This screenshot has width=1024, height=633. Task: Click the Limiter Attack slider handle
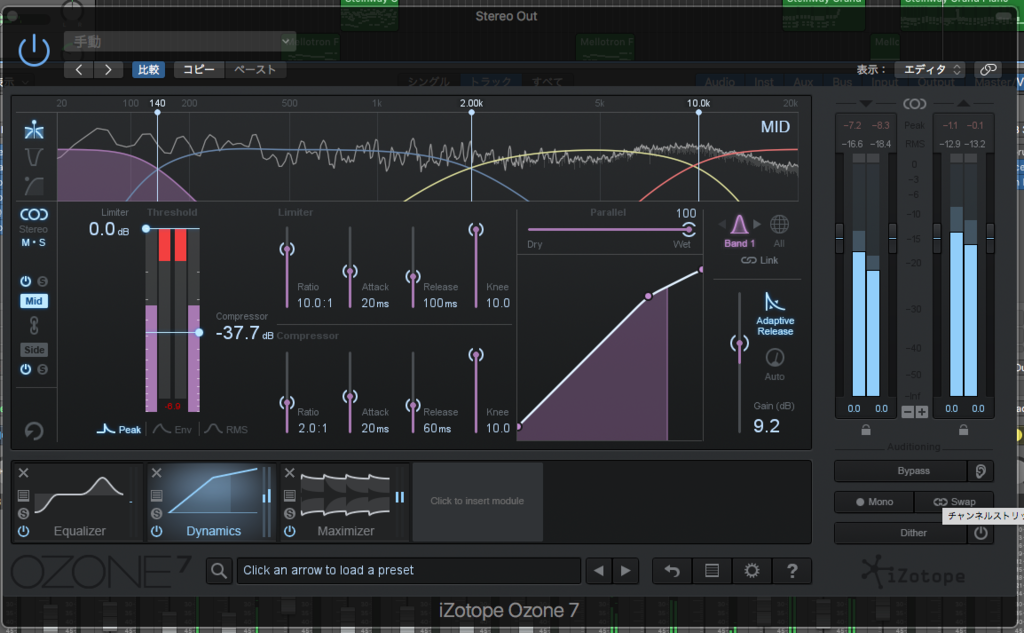tap(350, 271)
